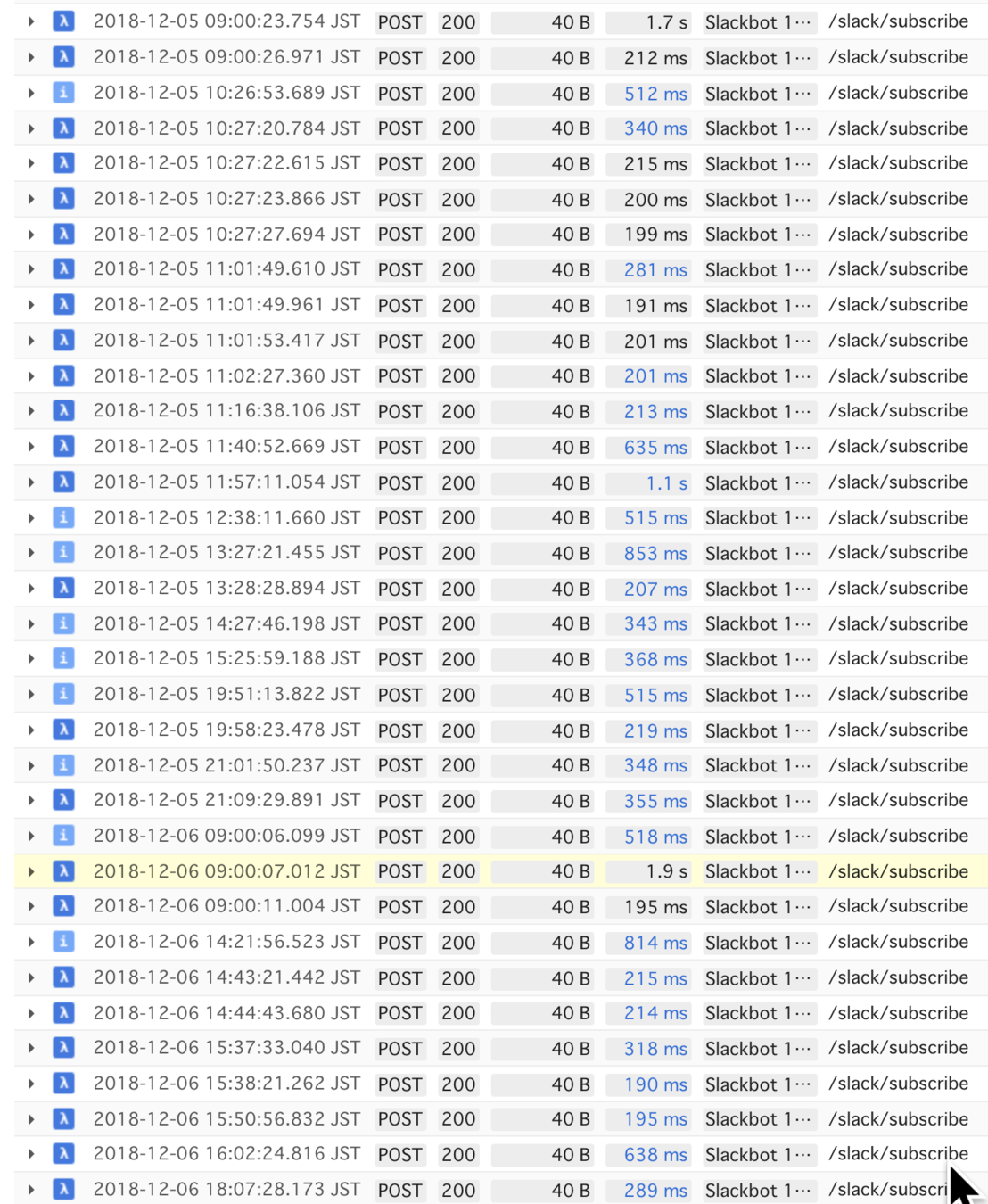Click lambda icon on 19:58:23.478 row
The height and width of the screenshot is (1204, 988).
pos(63,730)
